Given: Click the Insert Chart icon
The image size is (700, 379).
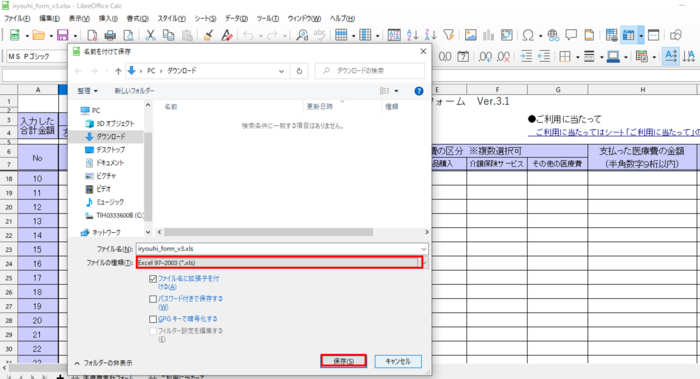Looking at the screenshot, I should (x=489, y=35).
